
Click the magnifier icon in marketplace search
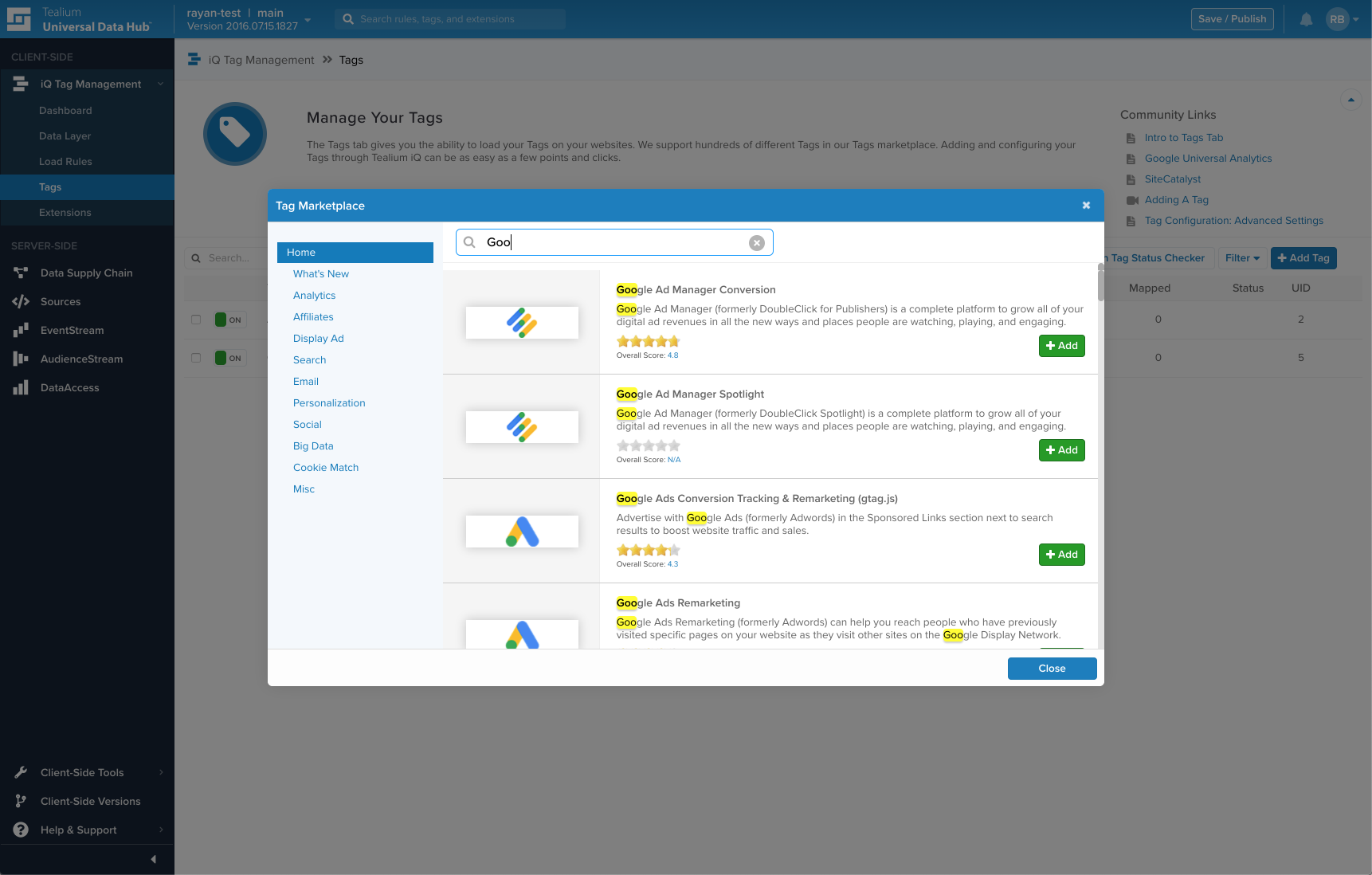click(x=470, y=242)
